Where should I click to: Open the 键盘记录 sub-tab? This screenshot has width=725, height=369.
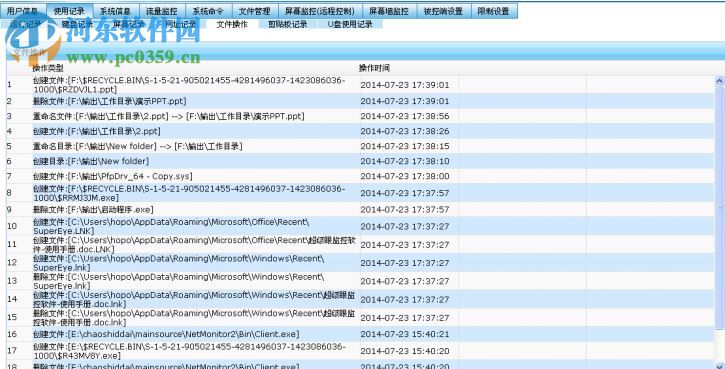pyautogui.click(x=77, y=24)
